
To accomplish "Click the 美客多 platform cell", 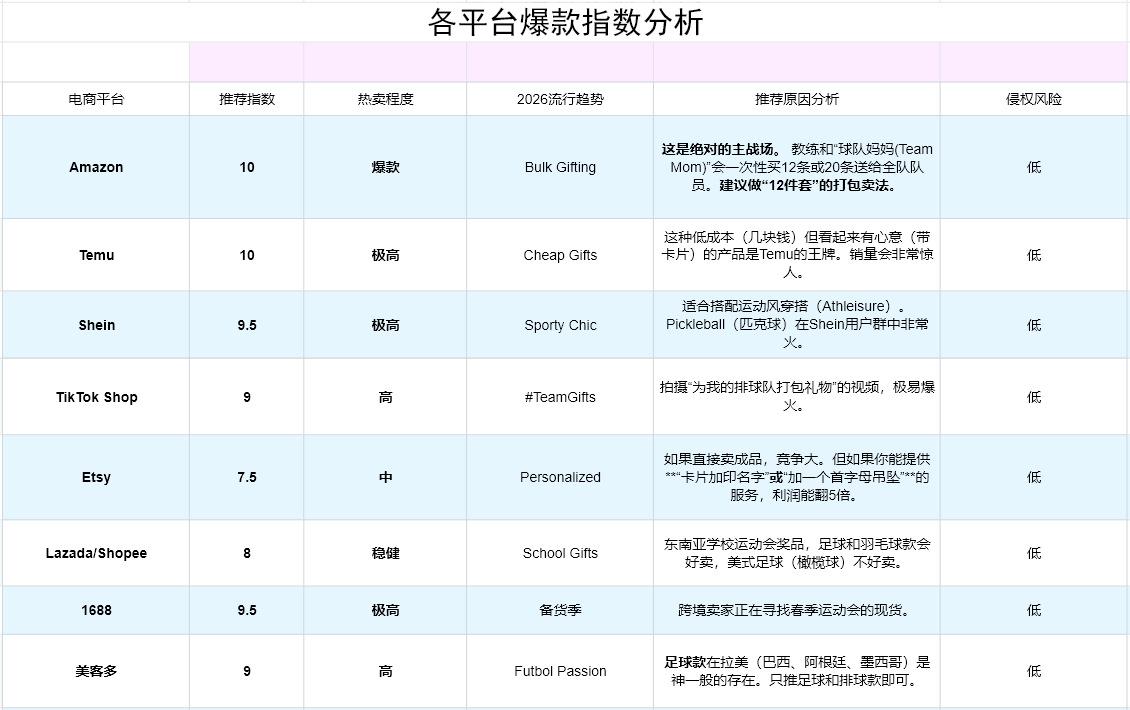I will coord(96,671).
